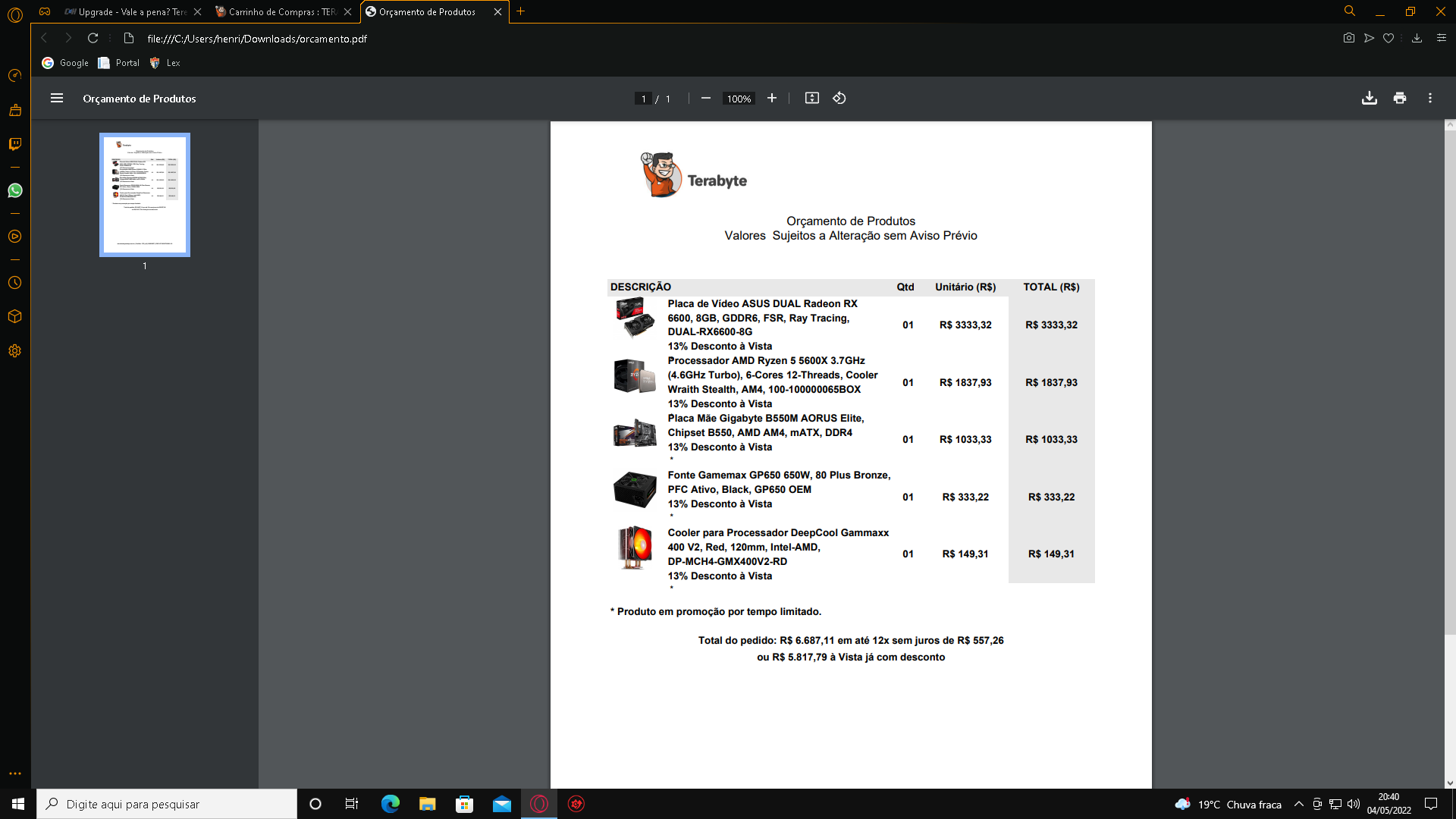Show hidden tray icons chevron

[1299, 804]
